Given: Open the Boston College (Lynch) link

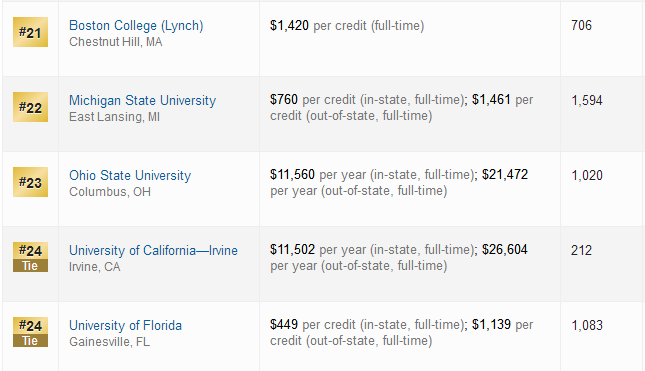Looking at the screenshot, I should click(x=136, y=26).
